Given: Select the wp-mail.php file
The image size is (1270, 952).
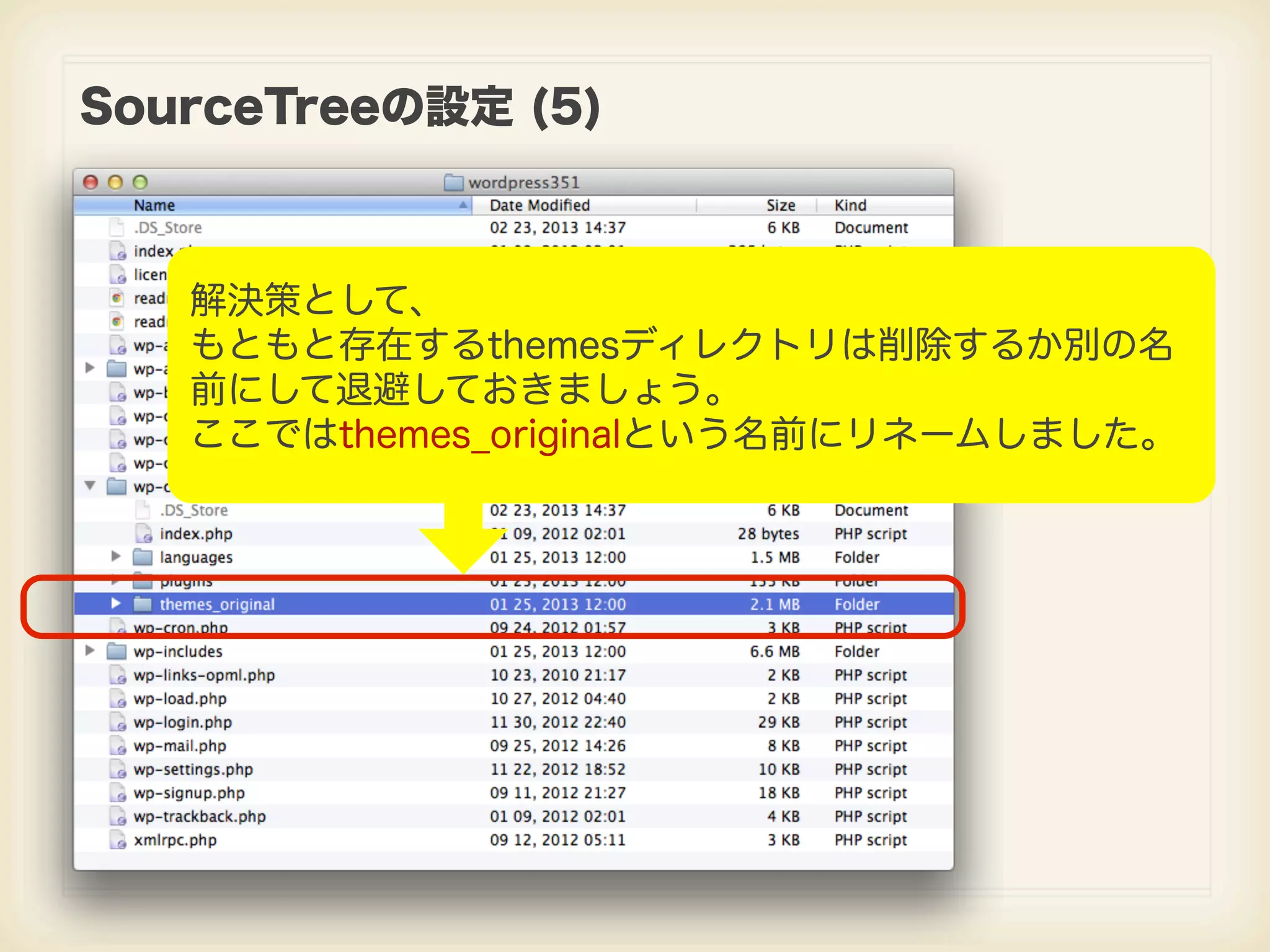Looking at the screenshot, I should pyautogui.click(x=180, y=746).
